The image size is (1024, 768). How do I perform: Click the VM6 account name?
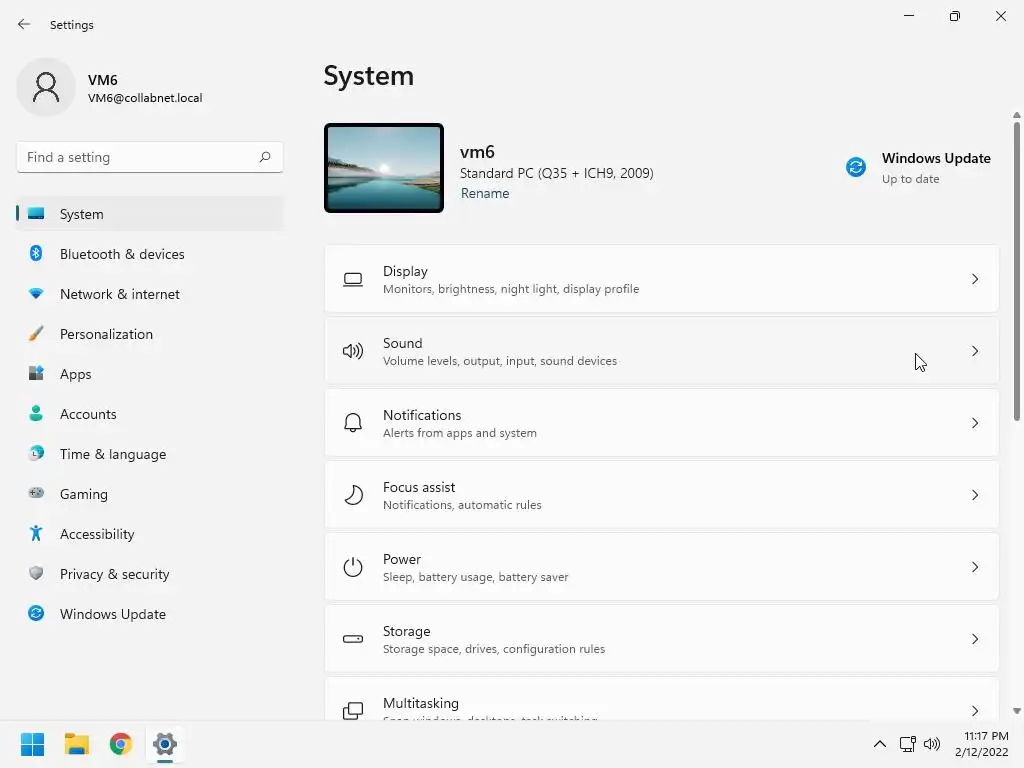(x=103, y=80)
